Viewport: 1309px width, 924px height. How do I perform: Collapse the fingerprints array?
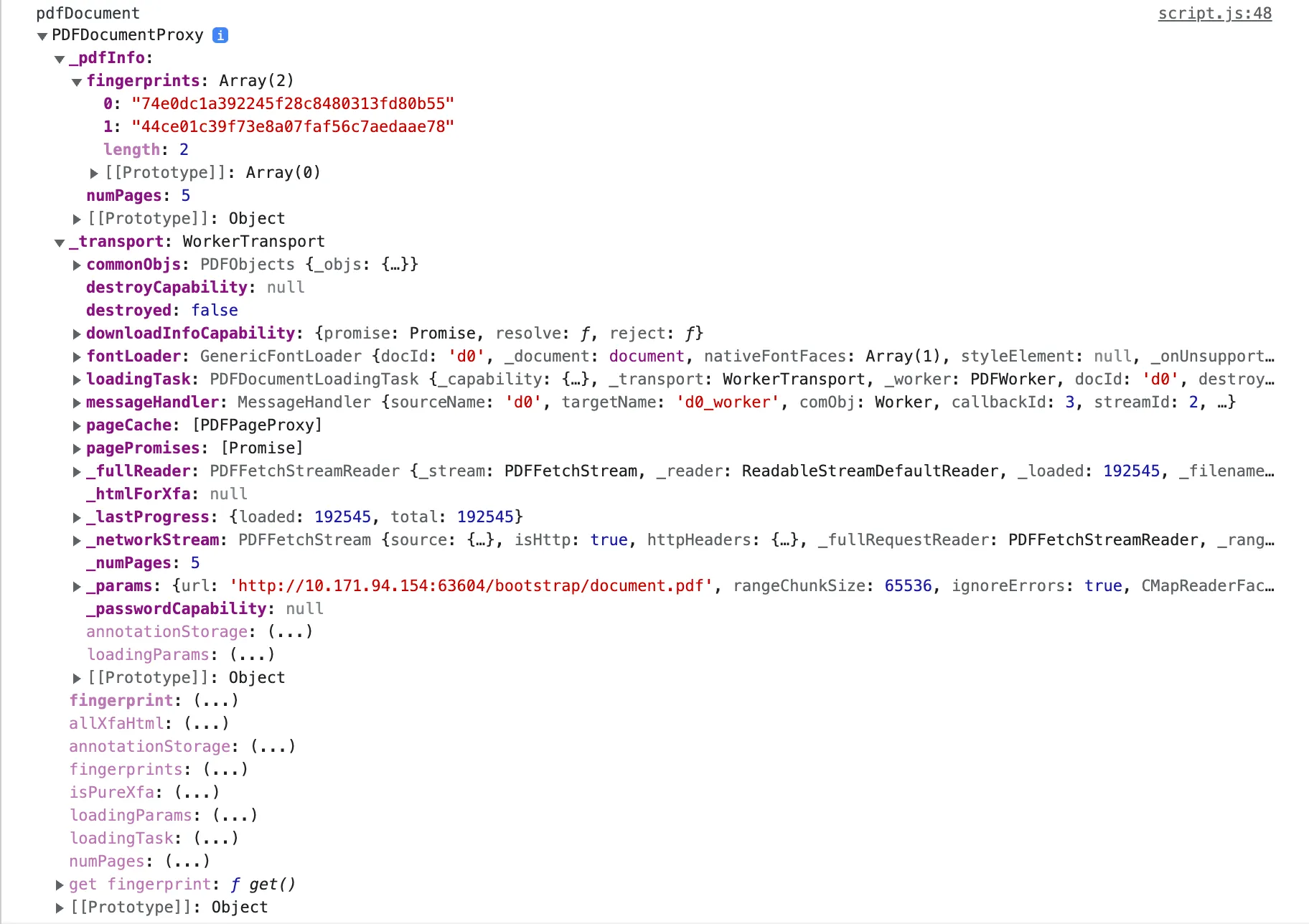pos(77,81)
